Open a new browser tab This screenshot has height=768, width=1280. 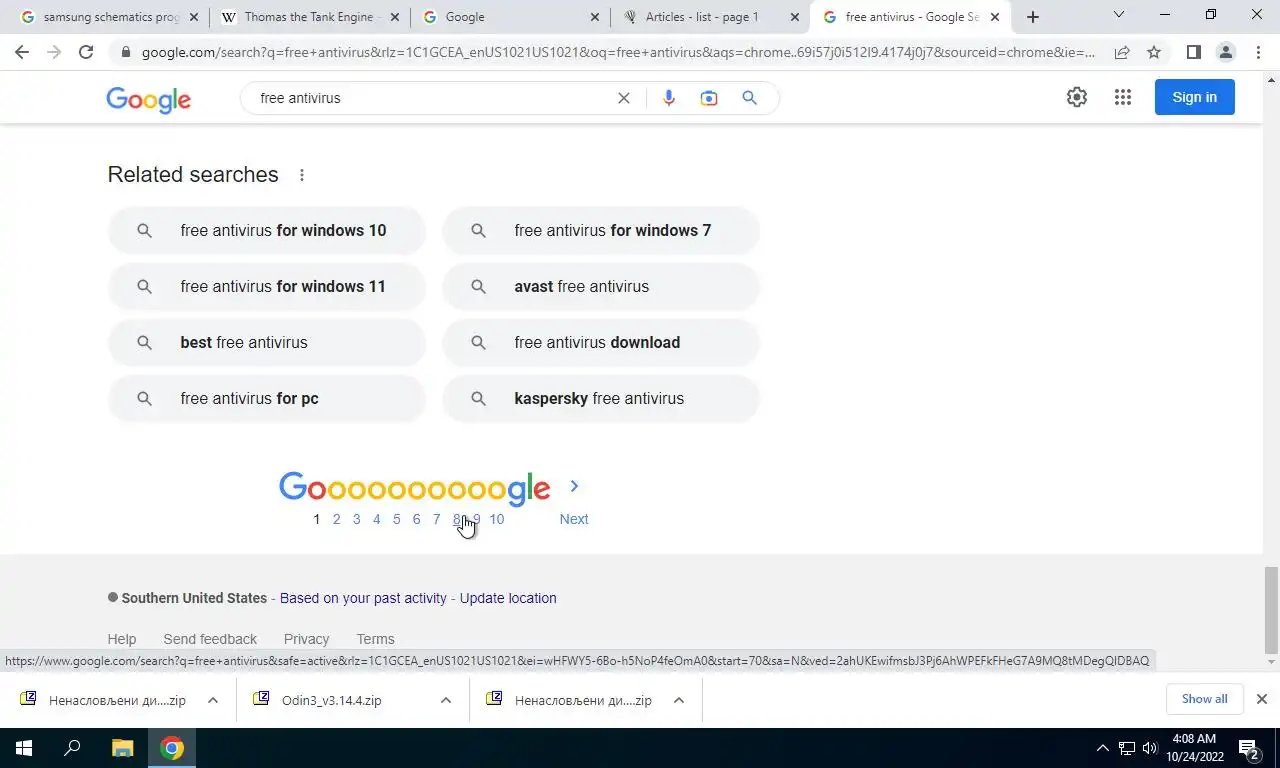1033,17
